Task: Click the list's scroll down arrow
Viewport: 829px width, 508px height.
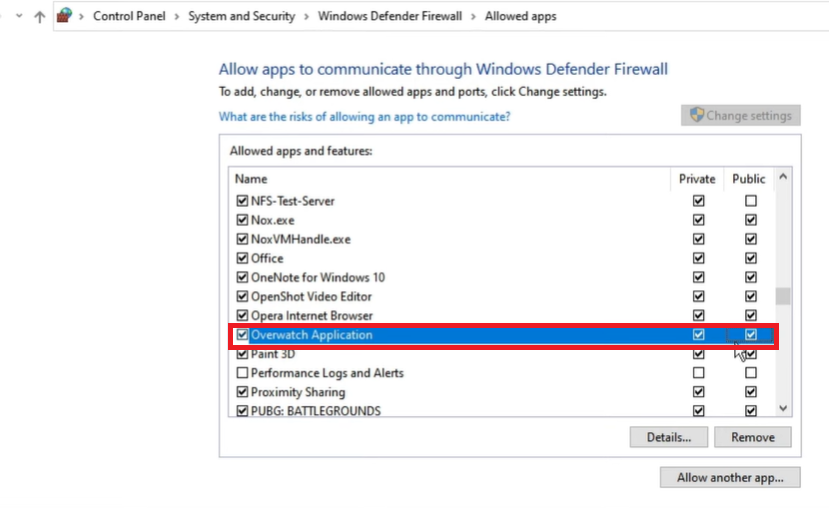Action: (783, 409)
